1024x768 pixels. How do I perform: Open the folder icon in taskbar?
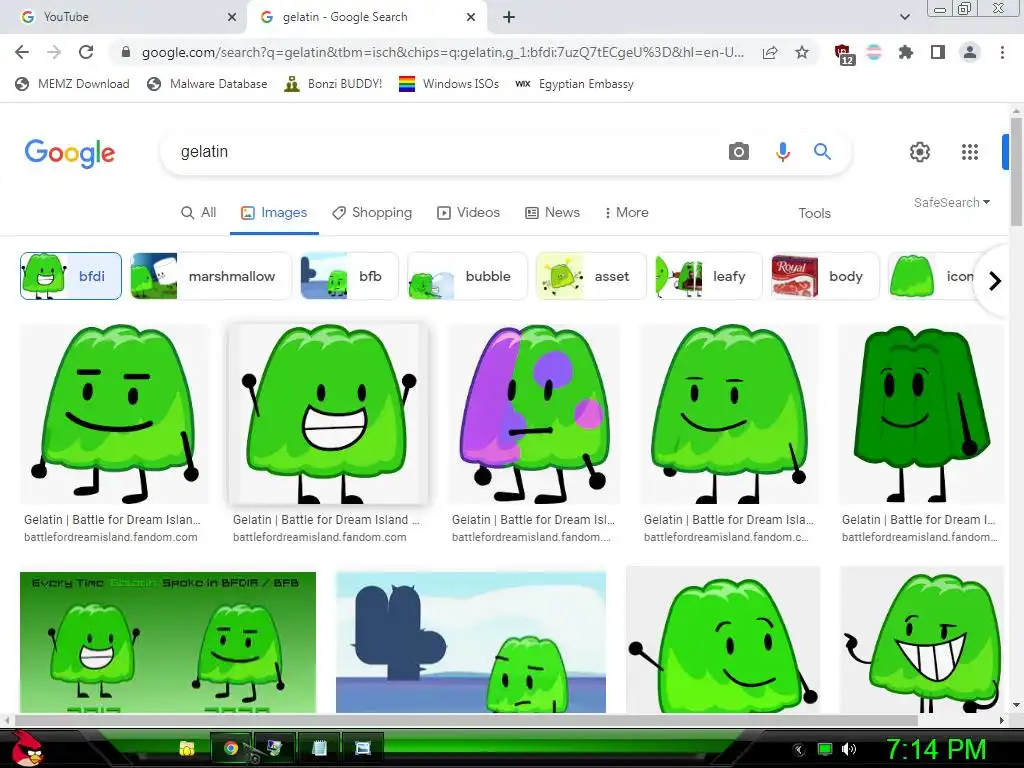click(187, 748)
